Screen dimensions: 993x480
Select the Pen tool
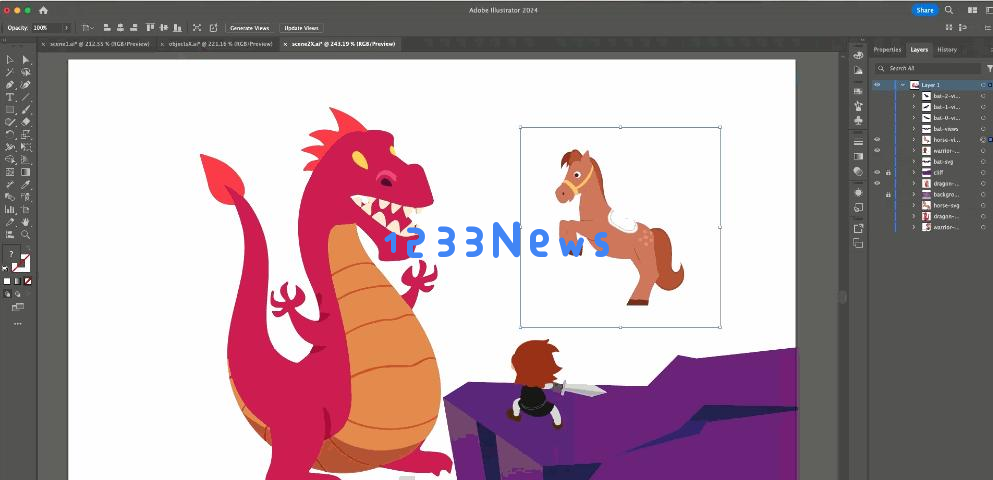(10, 85)
